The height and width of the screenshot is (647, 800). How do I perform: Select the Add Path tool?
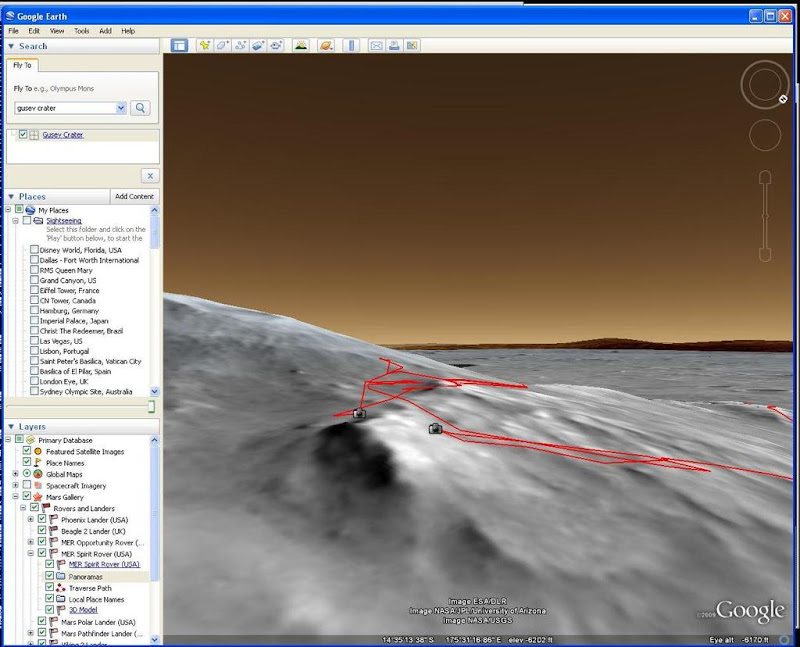coord(241,45)
